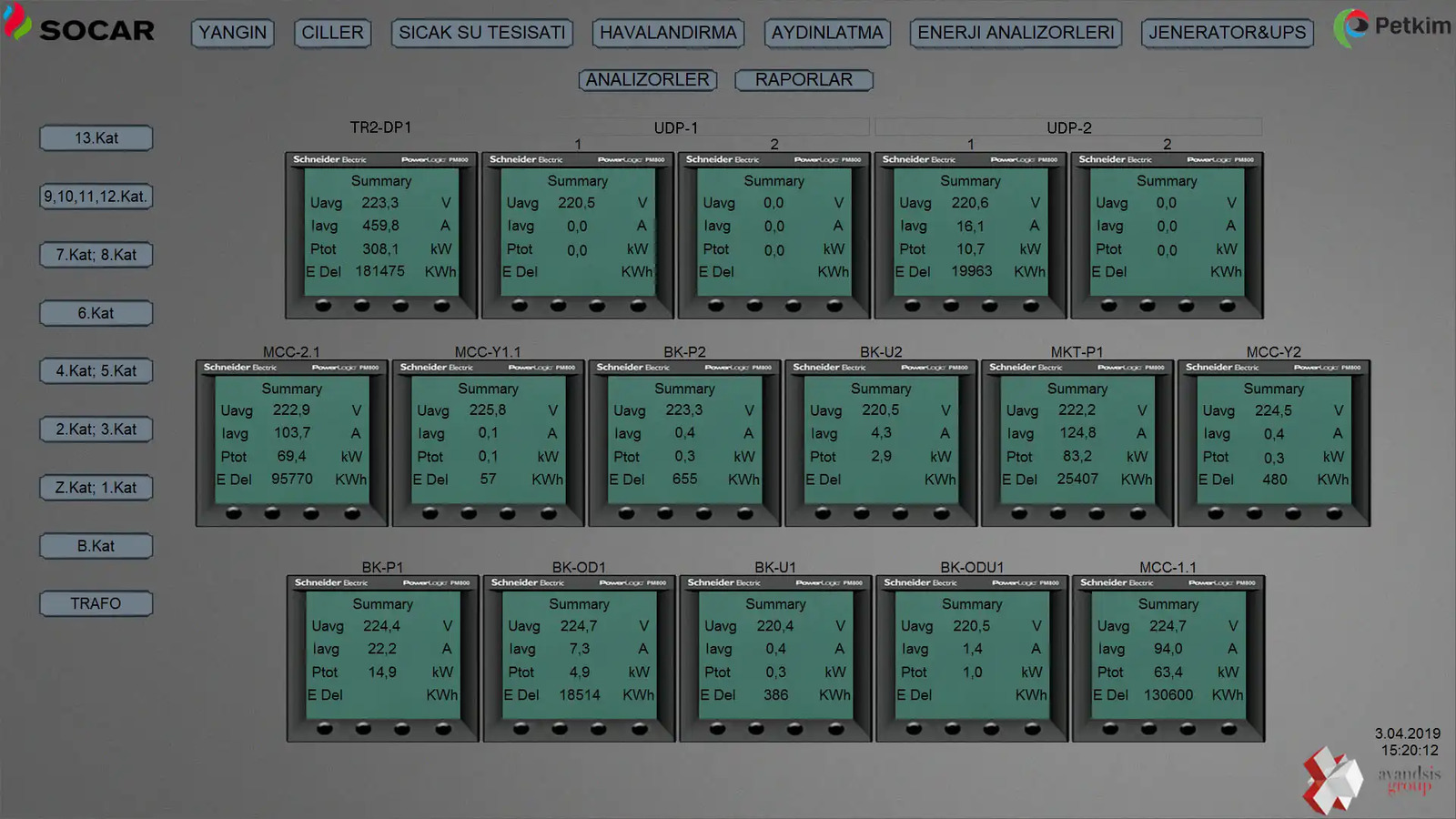Click the Petkim logo
The image size is (1456, 819).
[1392, 27]
